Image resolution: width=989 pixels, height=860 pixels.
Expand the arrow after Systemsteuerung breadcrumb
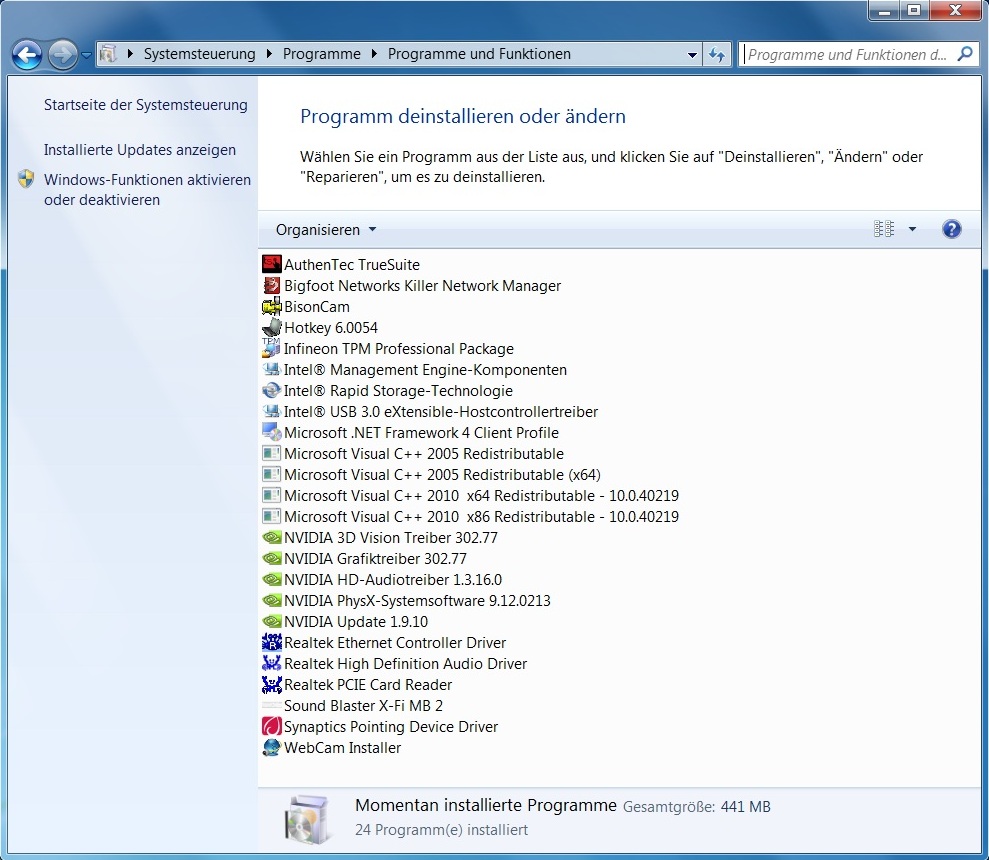[269, 54]
